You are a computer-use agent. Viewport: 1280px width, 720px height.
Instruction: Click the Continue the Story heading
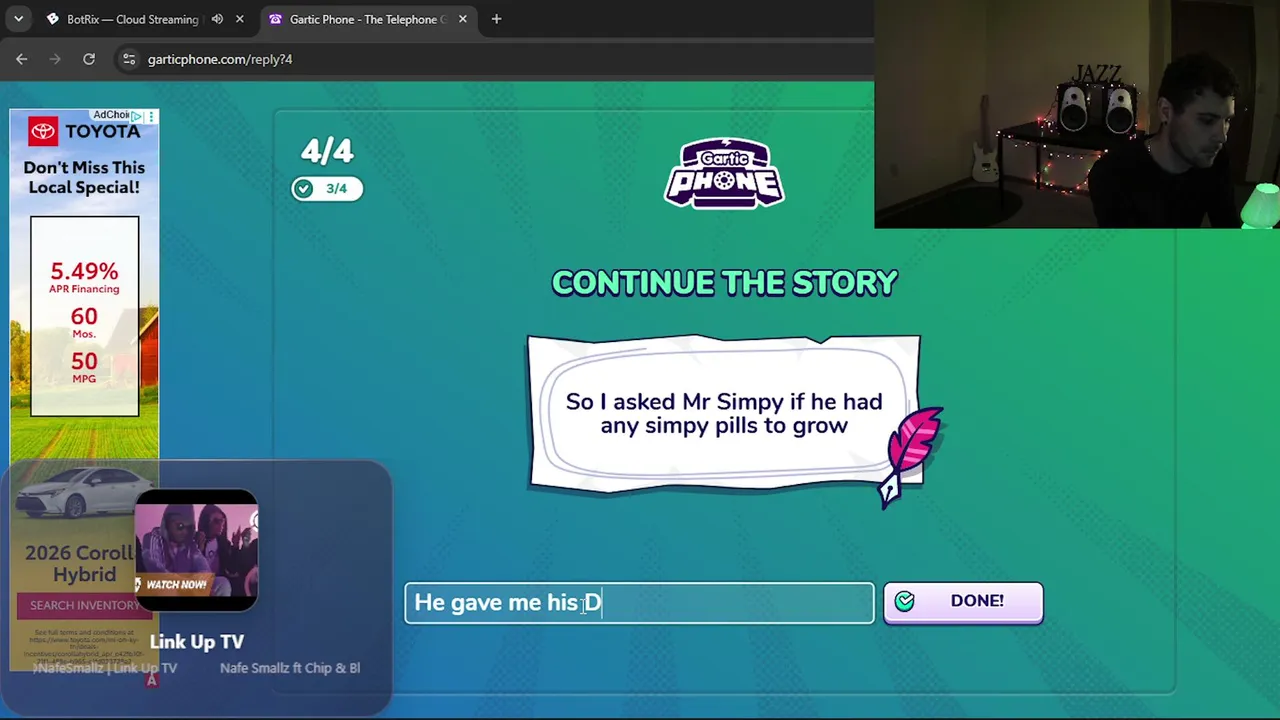724,283
